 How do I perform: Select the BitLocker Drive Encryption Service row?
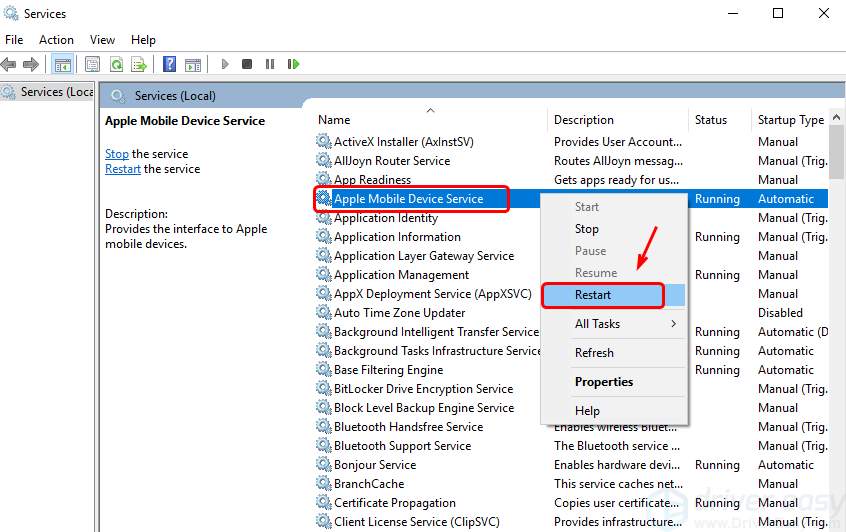[x=571, y=388]
